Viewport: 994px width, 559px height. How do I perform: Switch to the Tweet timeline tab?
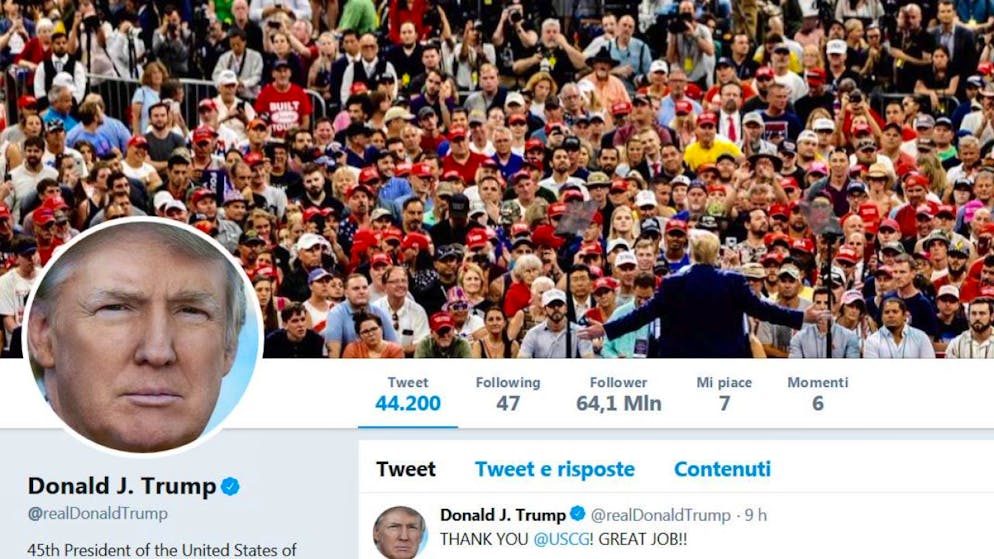(406, 469)
